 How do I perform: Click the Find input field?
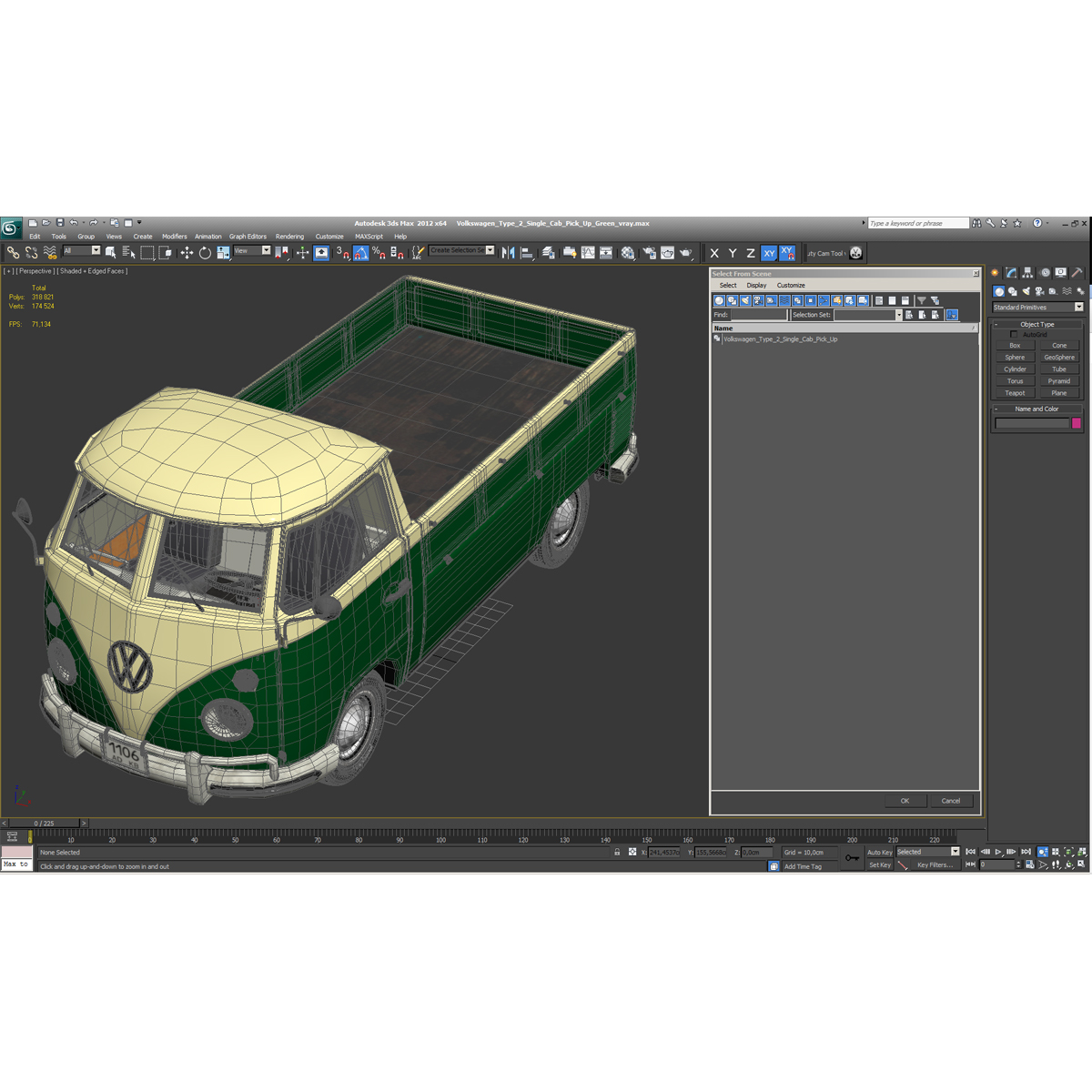tap(759, 315)
